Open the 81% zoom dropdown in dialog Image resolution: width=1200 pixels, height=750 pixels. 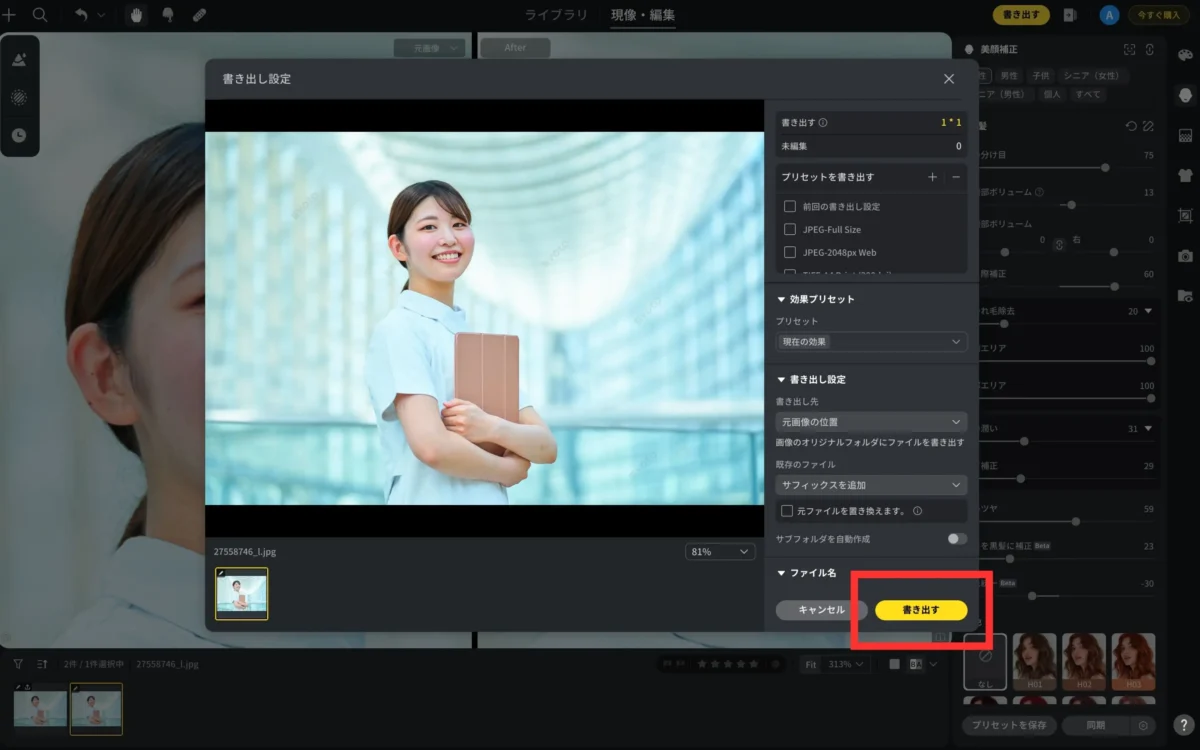[720, 552]
